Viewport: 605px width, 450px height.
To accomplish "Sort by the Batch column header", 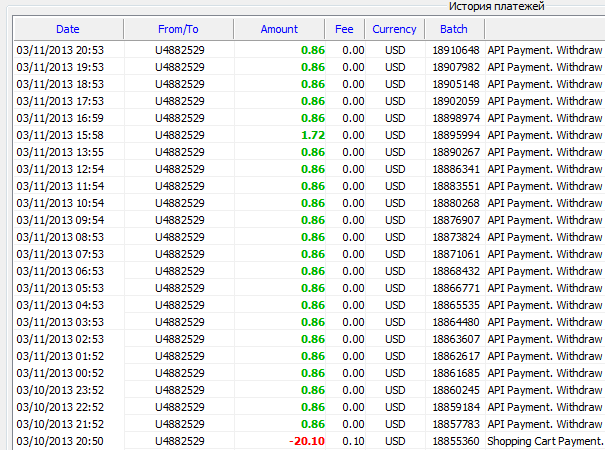I will [452, 29].
